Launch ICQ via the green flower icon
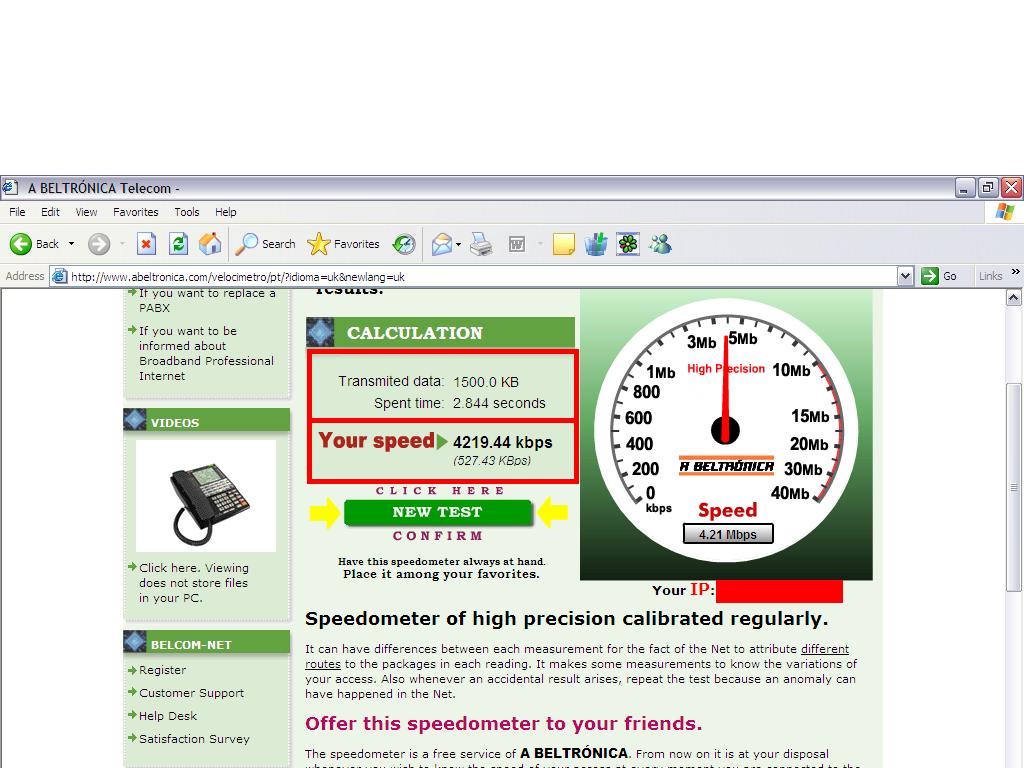This screenshot has height=768, width=1024. pyautogui.click(x=628, y=244)
